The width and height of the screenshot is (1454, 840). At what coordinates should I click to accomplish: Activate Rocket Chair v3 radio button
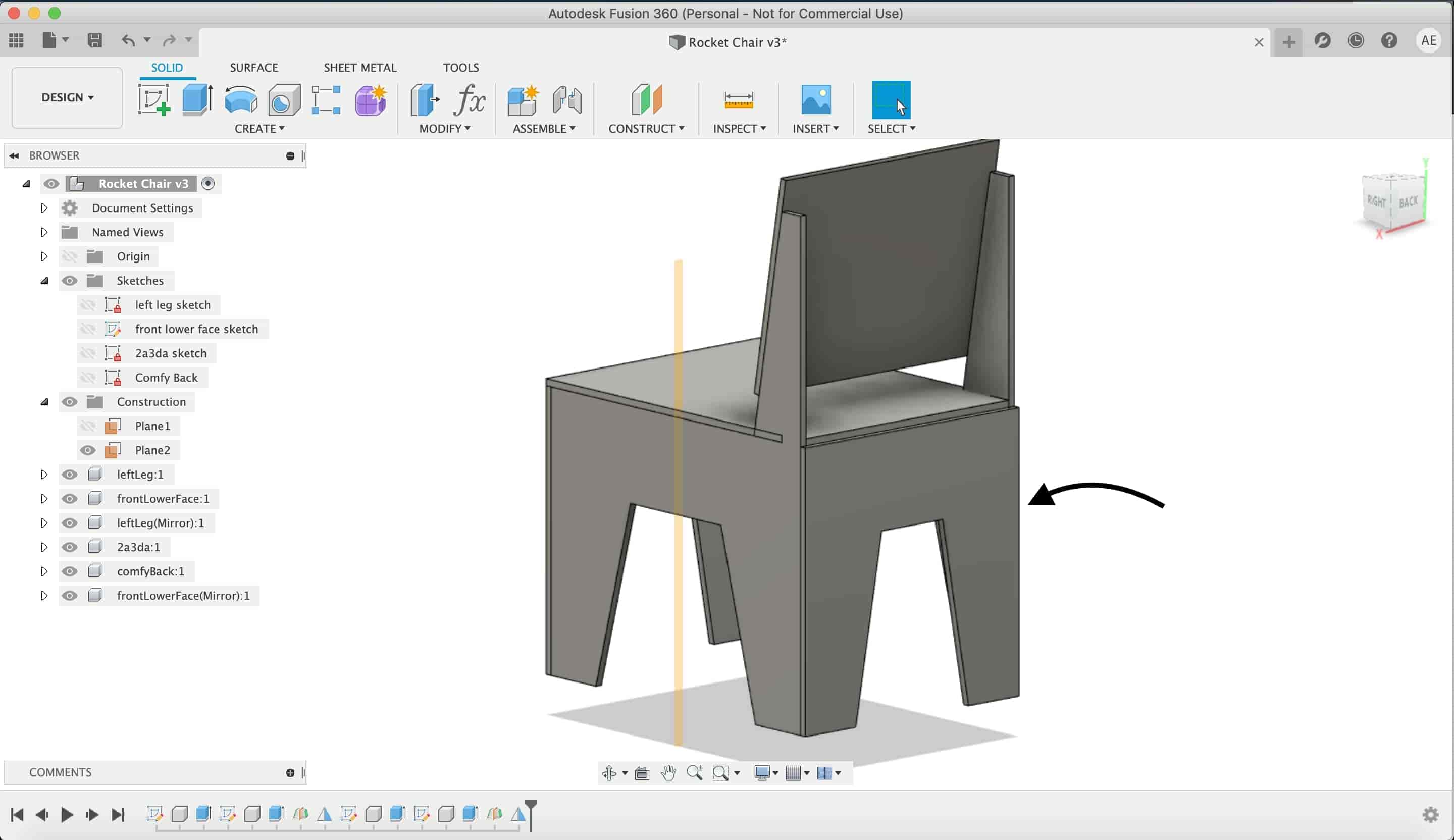(x=209, y=183)
